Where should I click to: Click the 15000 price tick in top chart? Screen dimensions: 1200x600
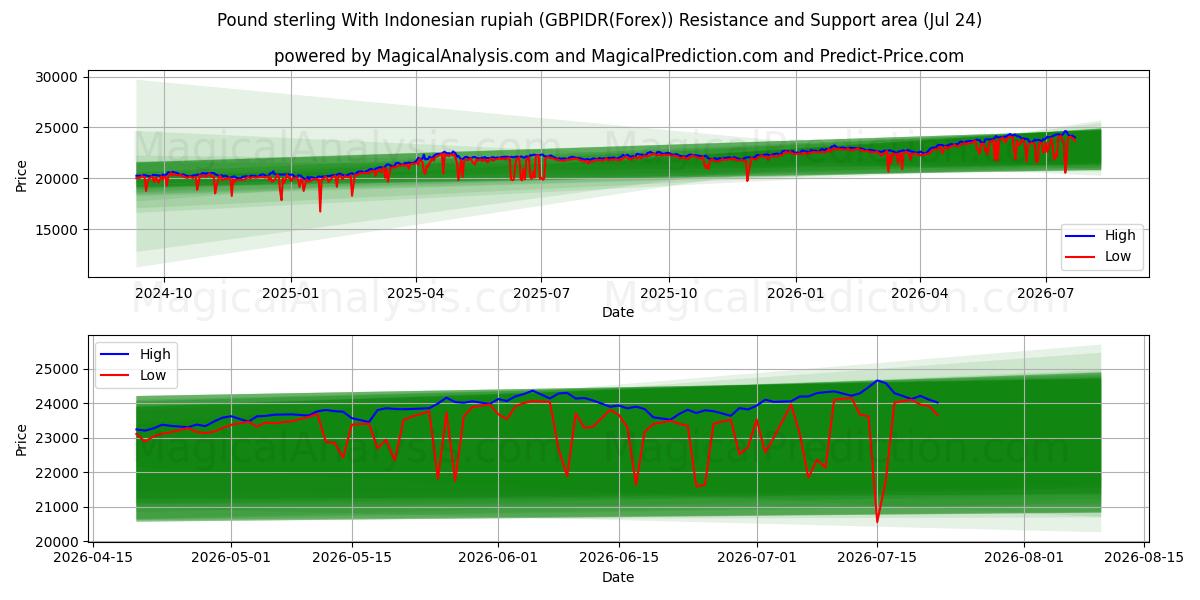[x=56, y=230]
